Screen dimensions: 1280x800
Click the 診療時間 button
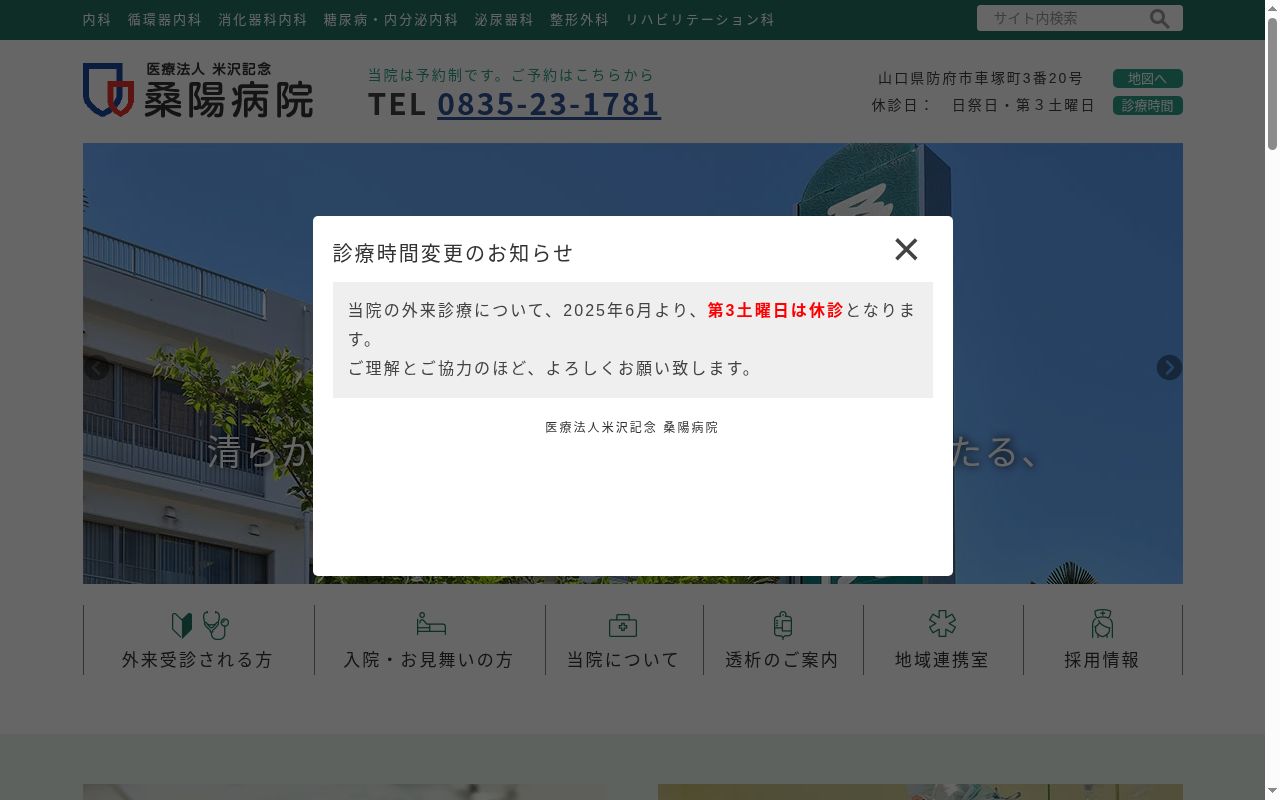tap(1147, 105)
